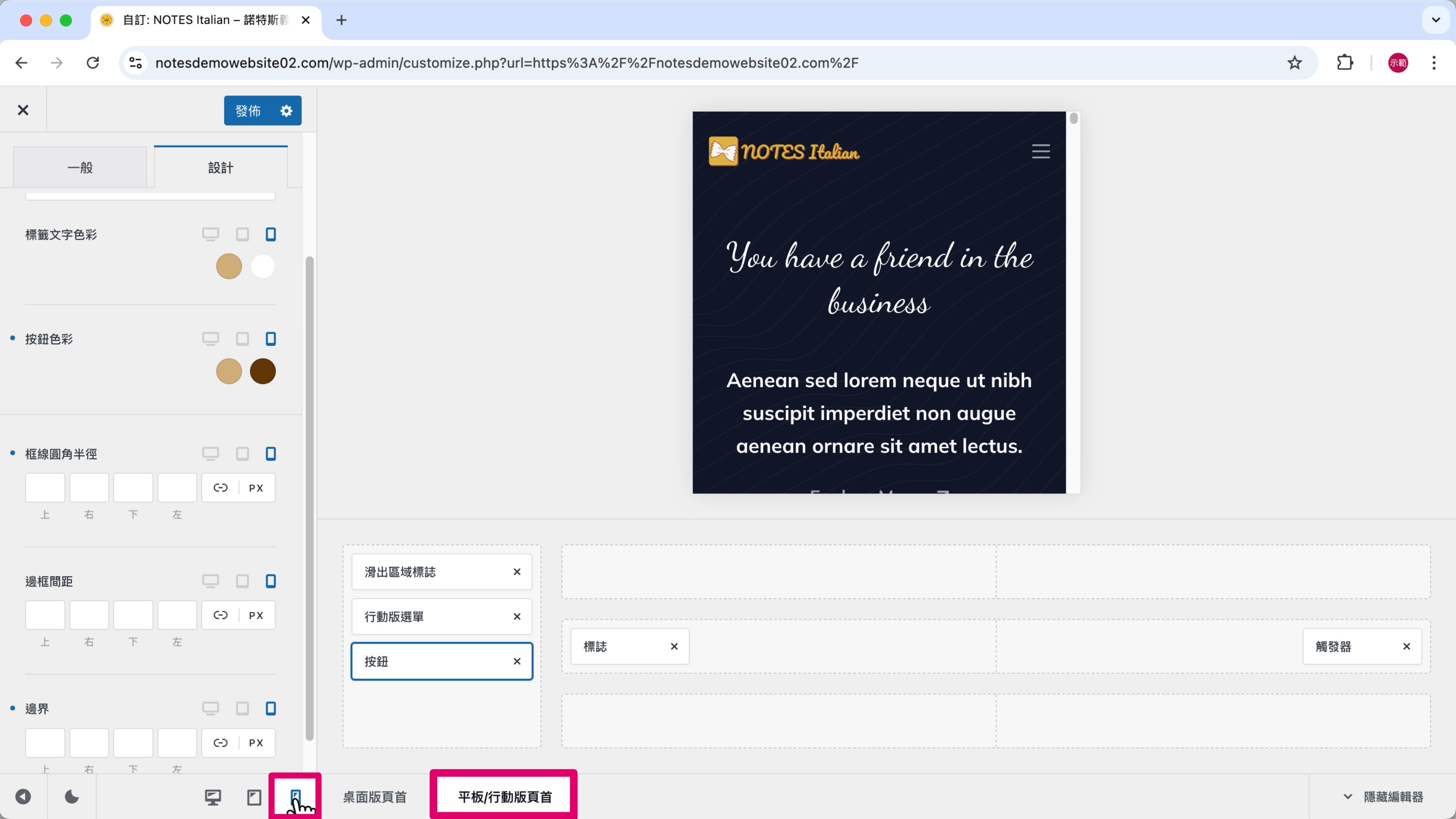Select desktop device toggle for 按鈕色彩
Viewport: 1456px width, 819px height.
[x=210, y=339]
